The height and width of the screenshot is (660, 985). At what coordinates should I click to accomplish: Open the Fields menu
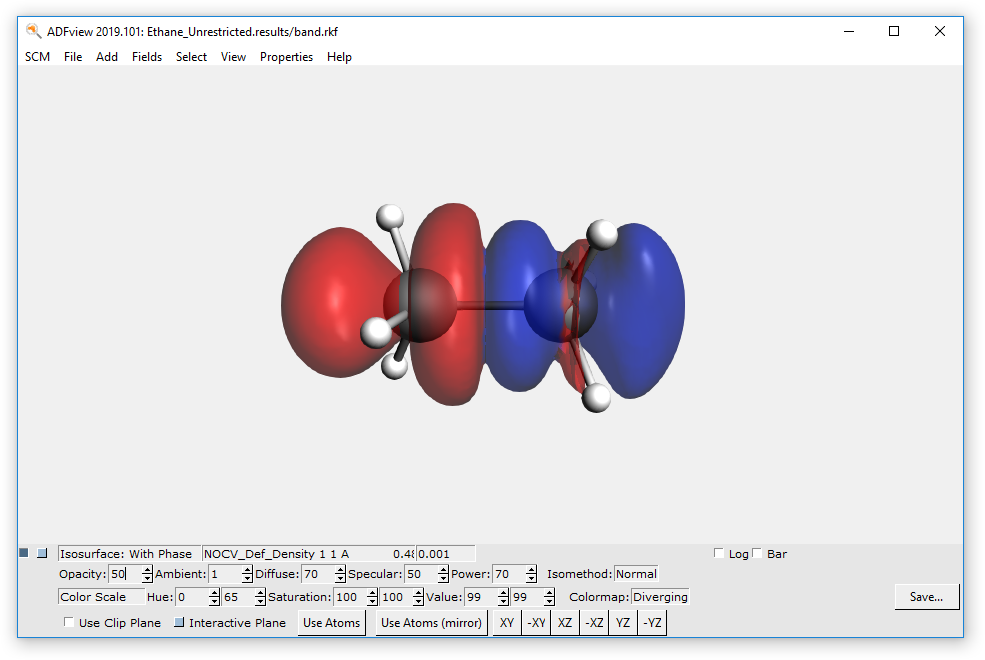point(147,57)
